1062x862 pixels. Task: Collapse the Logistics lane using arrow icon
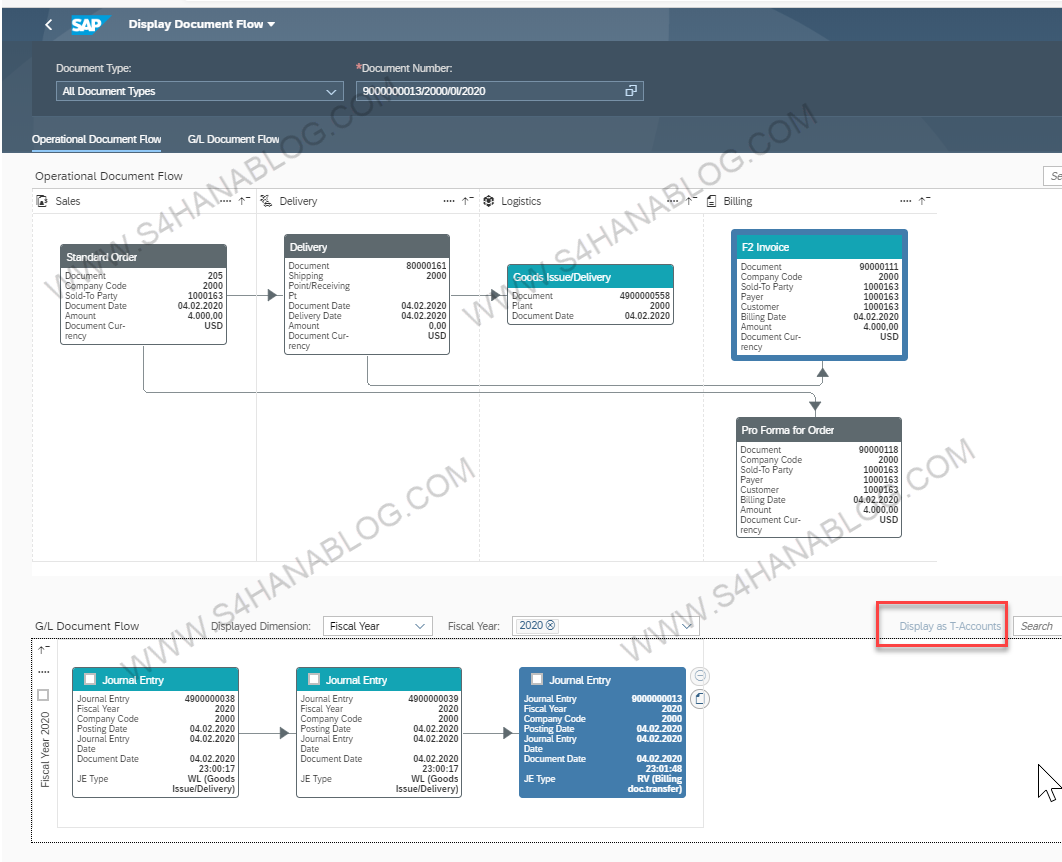click(690, 201)
